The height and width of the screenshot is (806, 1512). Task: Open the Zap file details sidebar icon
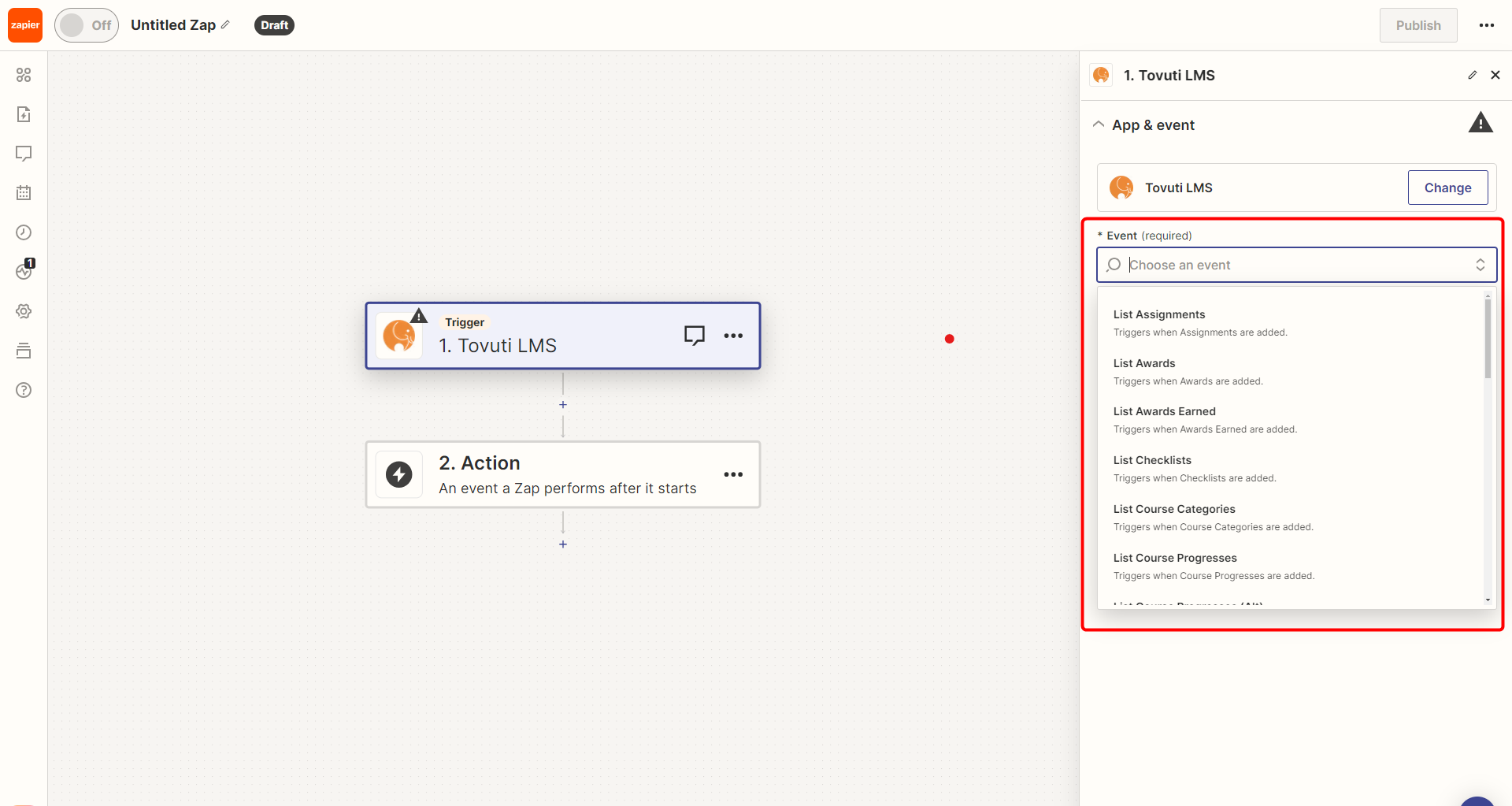(24, 114)
